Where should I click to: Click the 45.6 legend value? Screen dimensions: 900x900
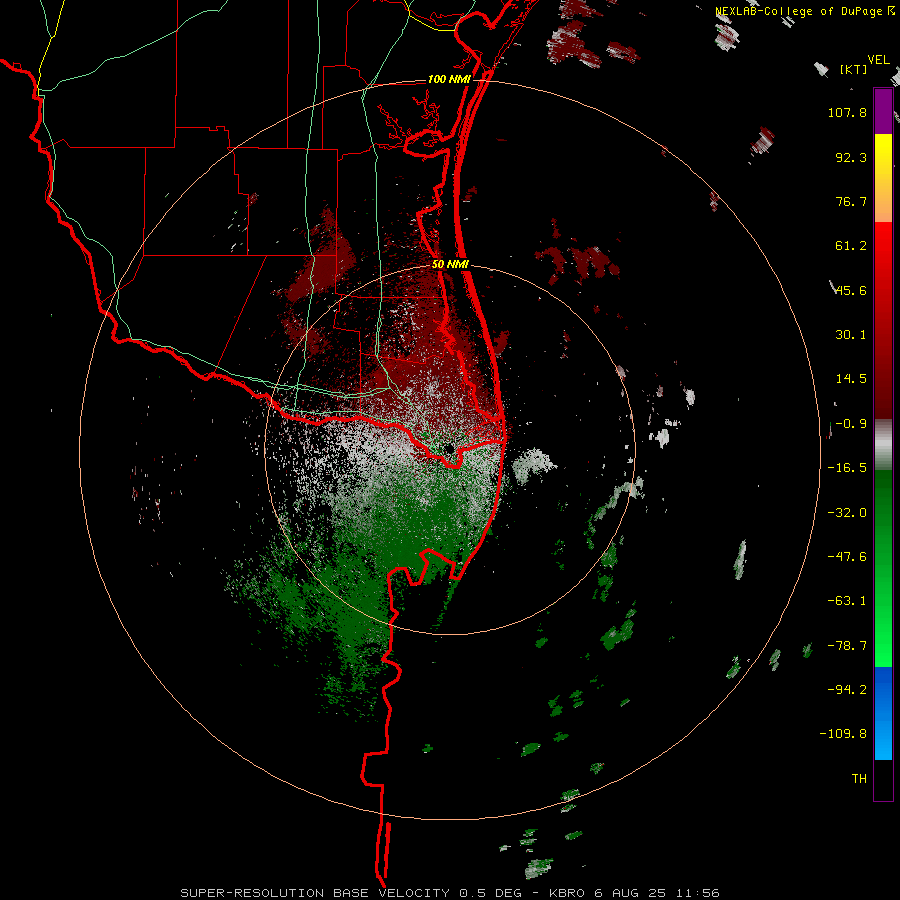coord(851,290)
